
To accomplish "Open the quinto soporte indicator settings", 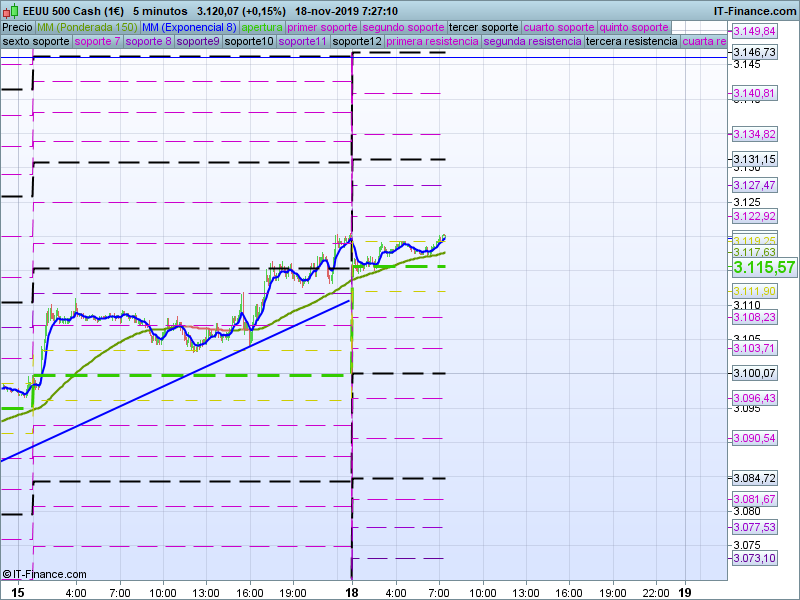I will [633, 27].
